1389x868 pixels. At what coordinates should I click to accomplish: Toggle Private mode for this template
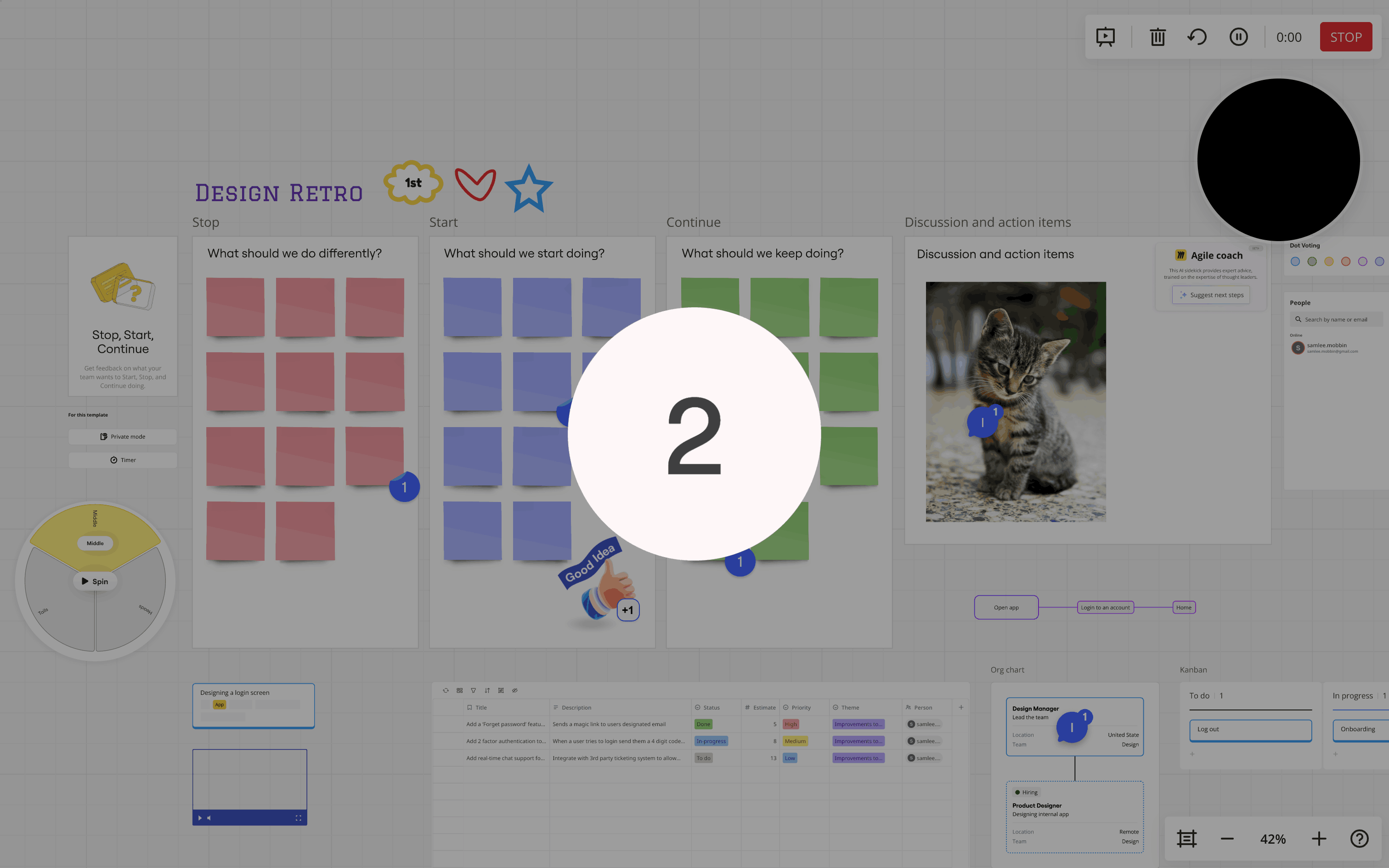(x=123, y=436)
